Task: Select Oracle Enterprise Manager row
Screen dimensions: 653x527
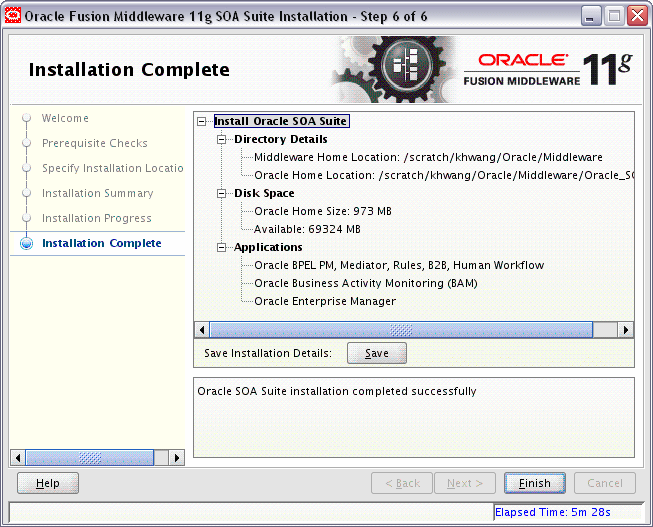Action: (325, 301)
